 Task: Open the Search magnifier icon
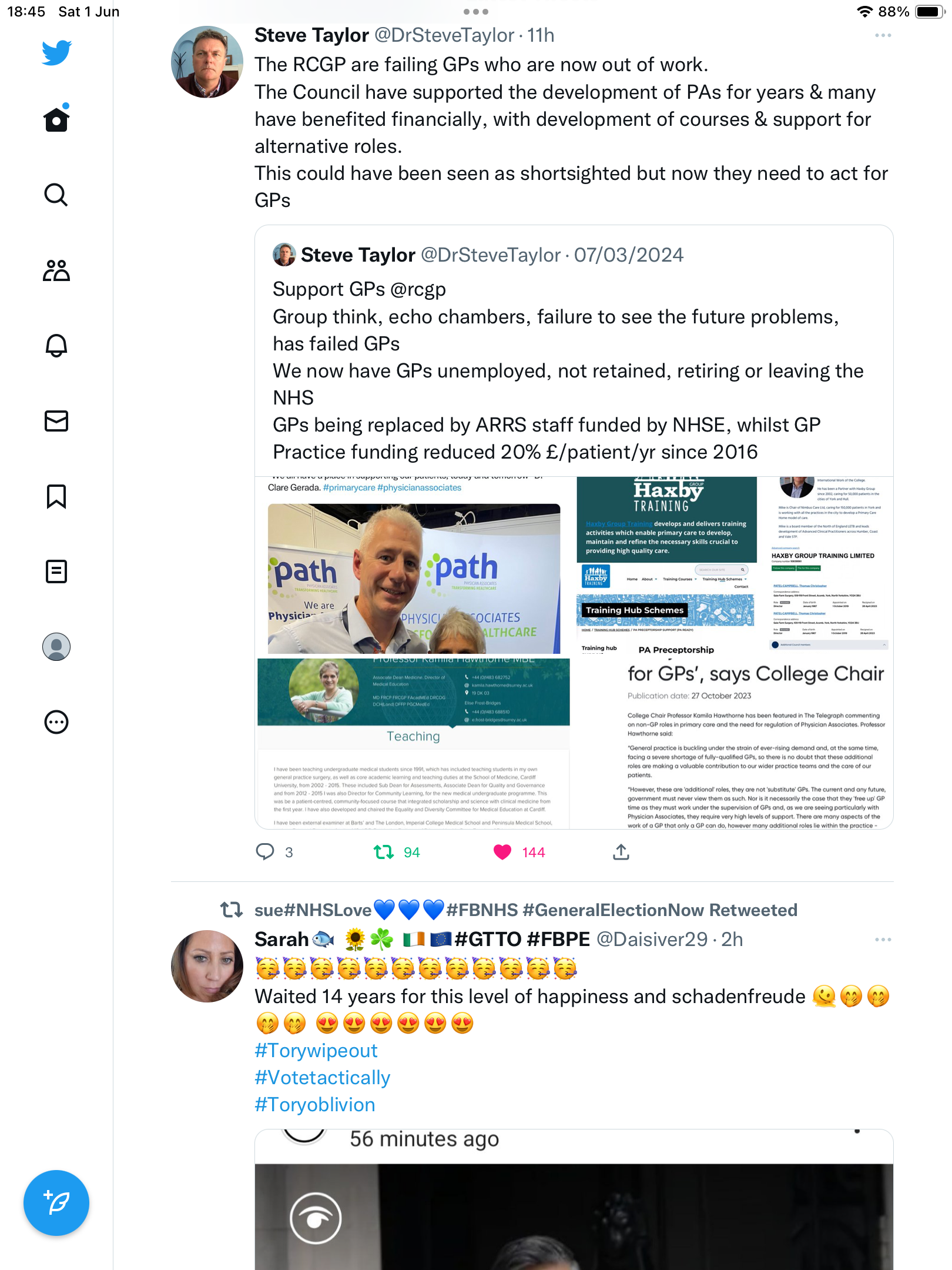coord(56,195)
